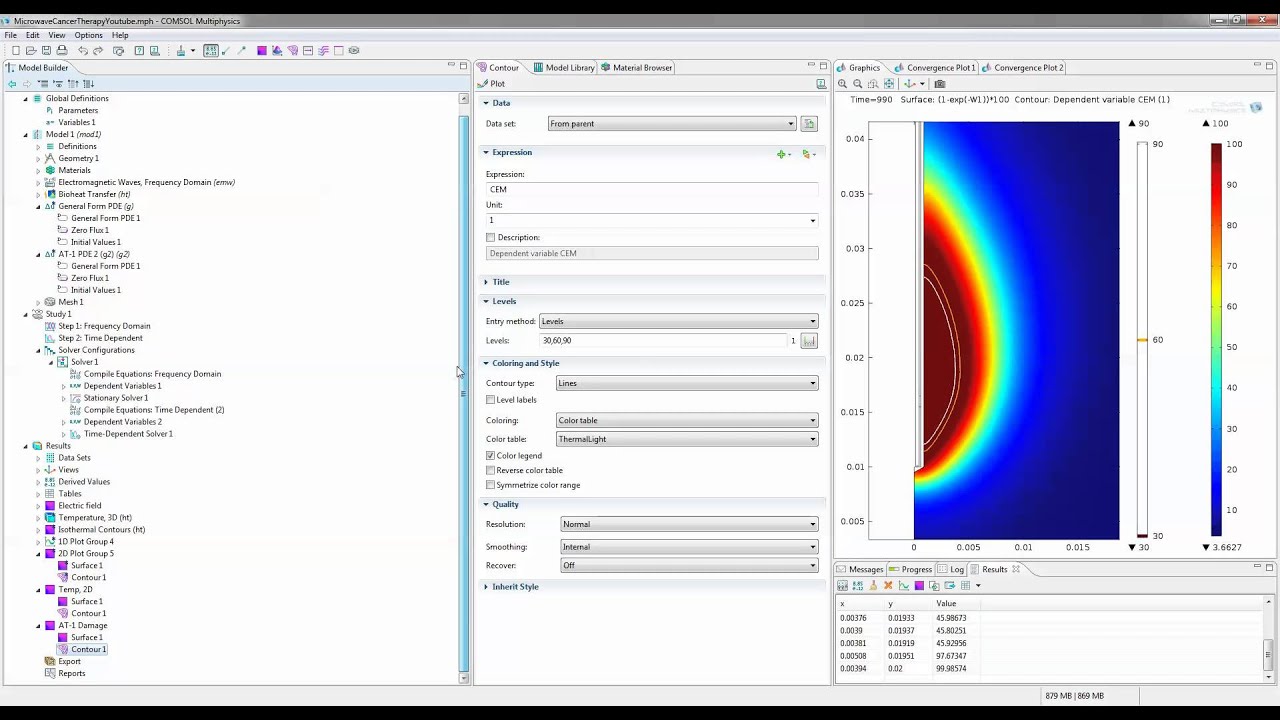
Task: Enable Symmetrize color range checkbox
Action: 490,485
